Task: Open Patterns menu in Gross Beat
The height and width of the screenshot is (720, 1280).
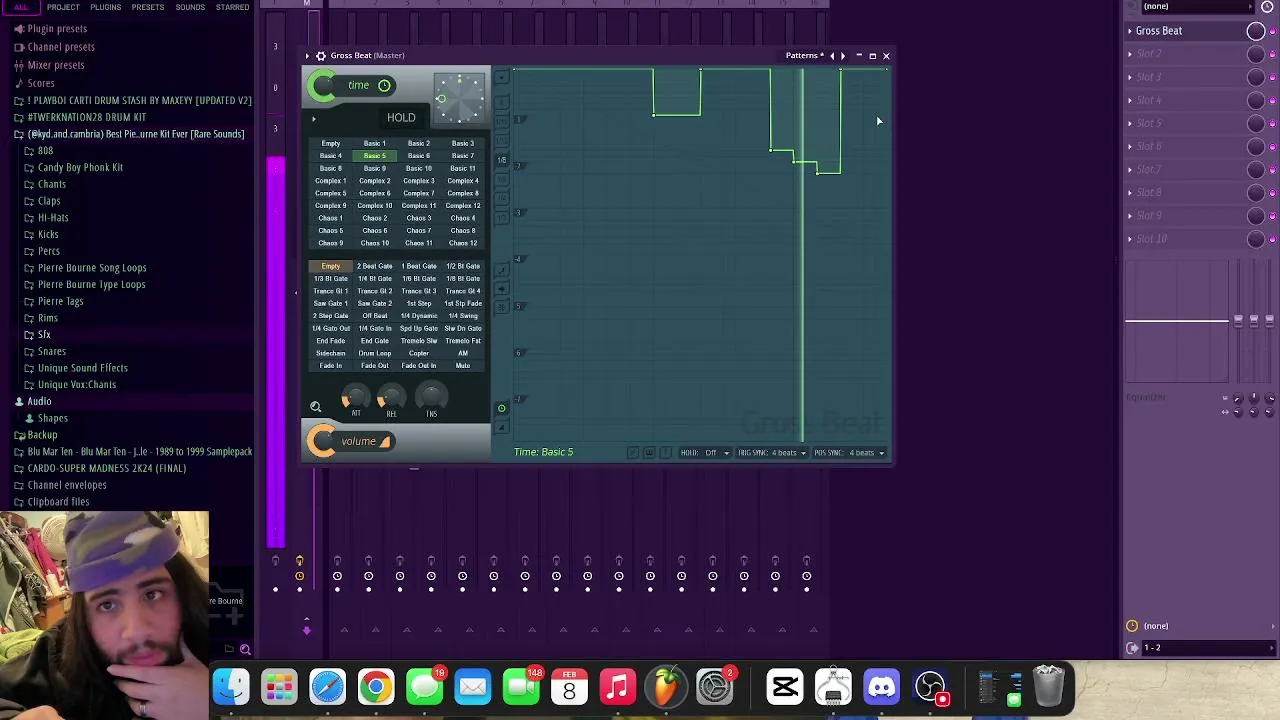Action: pos(804,56)
